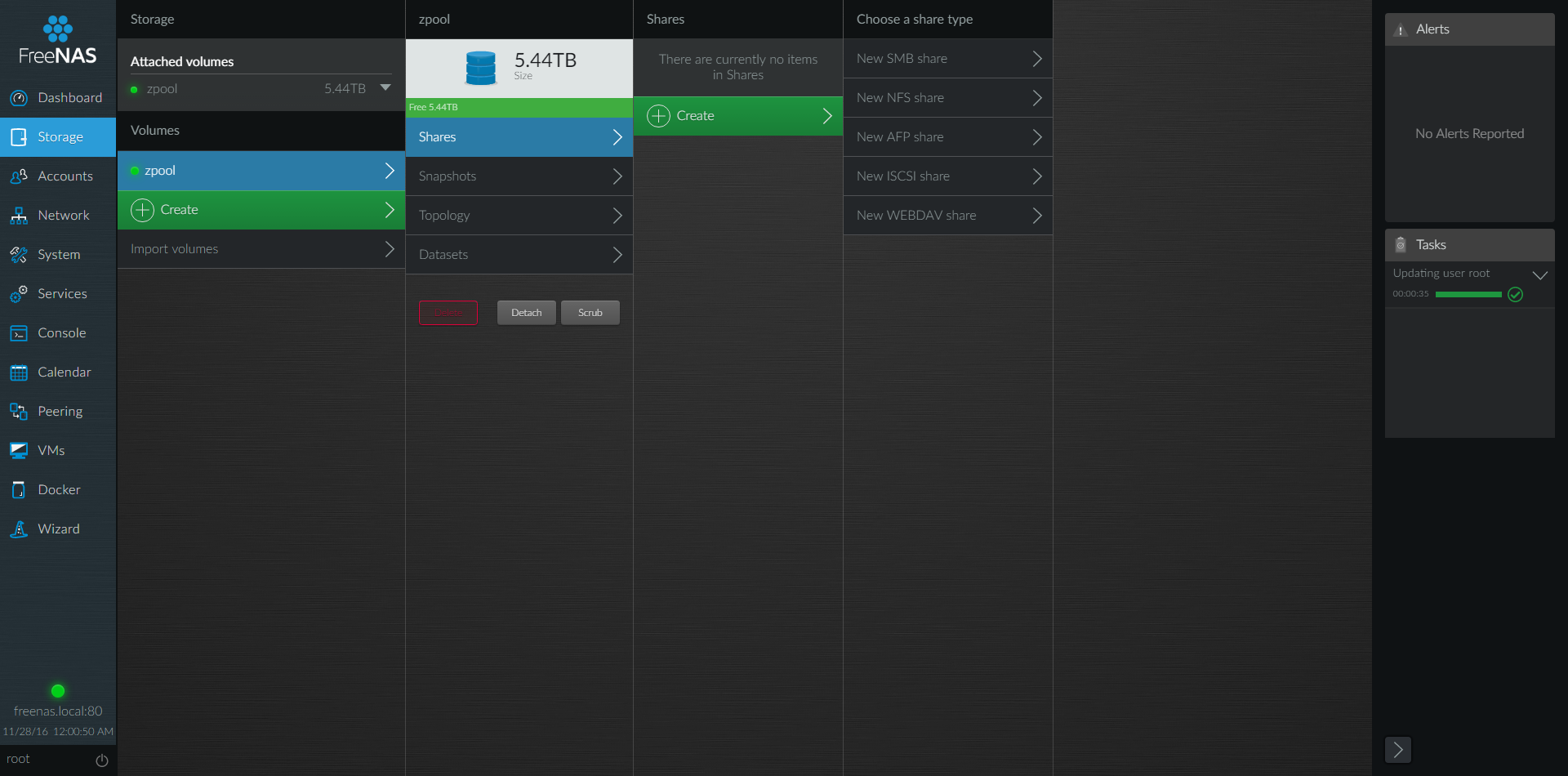
Task: Click the plus icon on Storage Create
Action: 143,210
